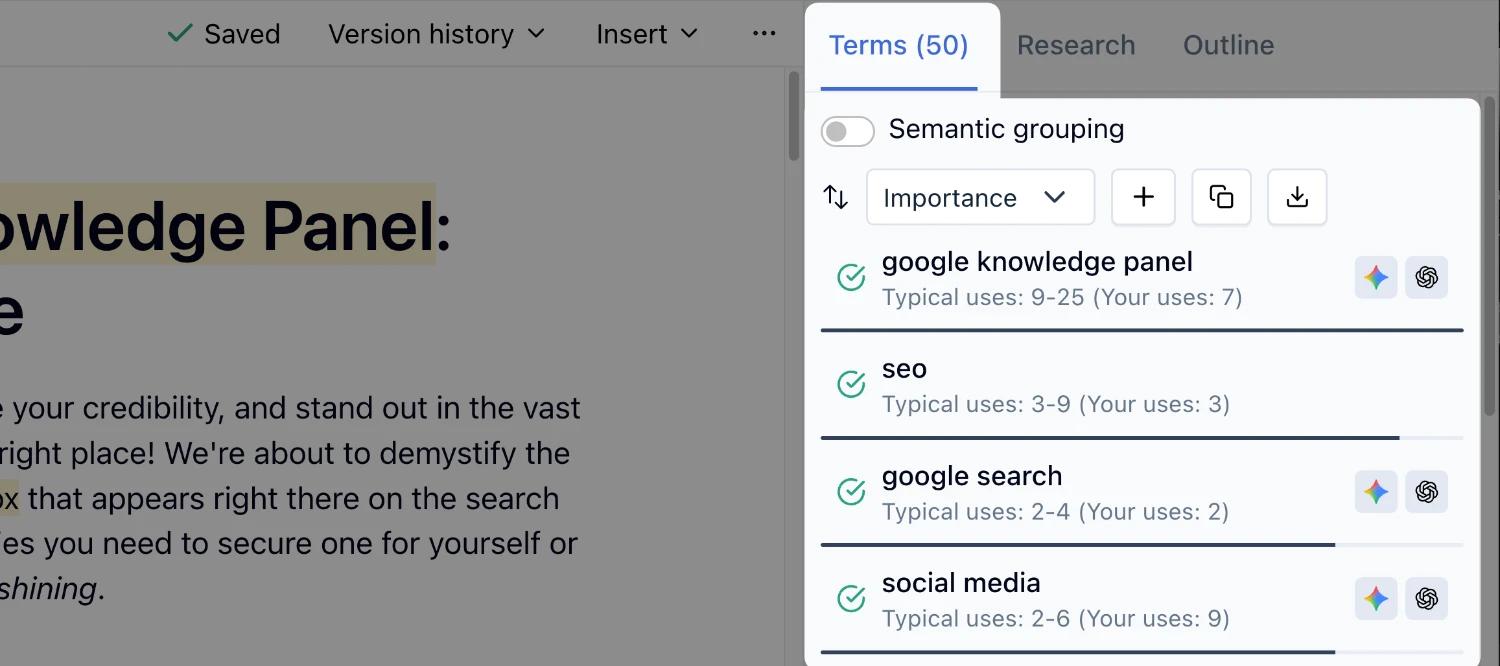Click ChatGPT icon for social media term
The image size is (1500, 666).
(1427, 598)
